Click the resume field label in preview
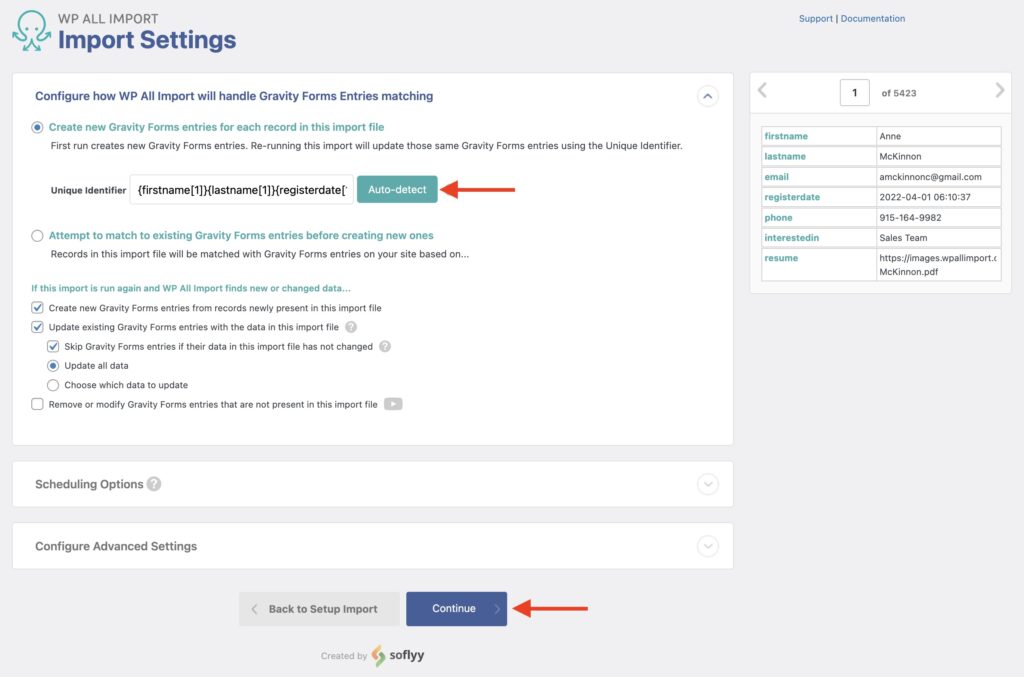1024x677 pixels. click(781, 258)
